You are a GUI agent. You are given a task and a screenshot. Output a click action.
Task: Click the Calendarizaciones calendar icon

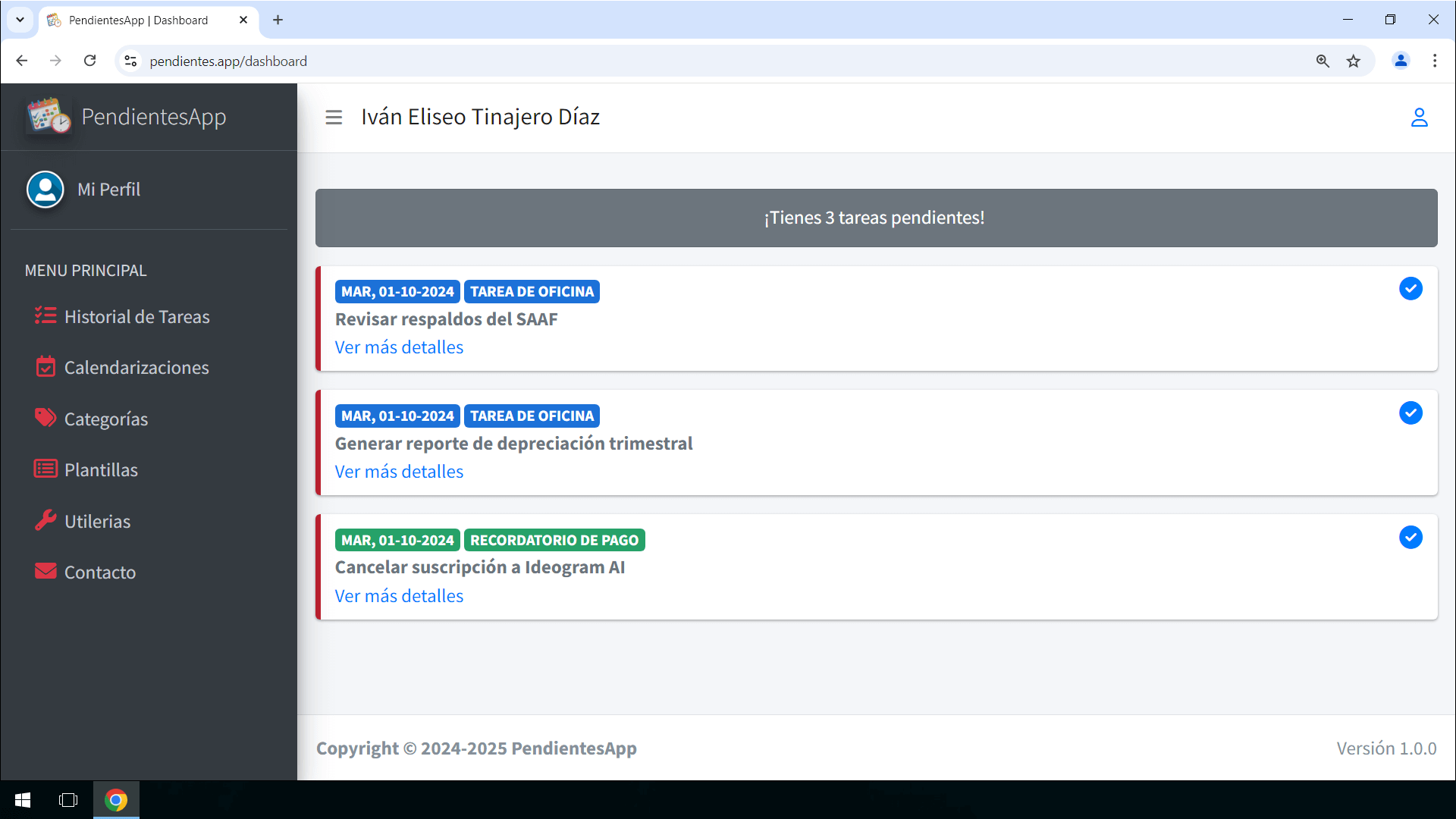tap(45, 367)
